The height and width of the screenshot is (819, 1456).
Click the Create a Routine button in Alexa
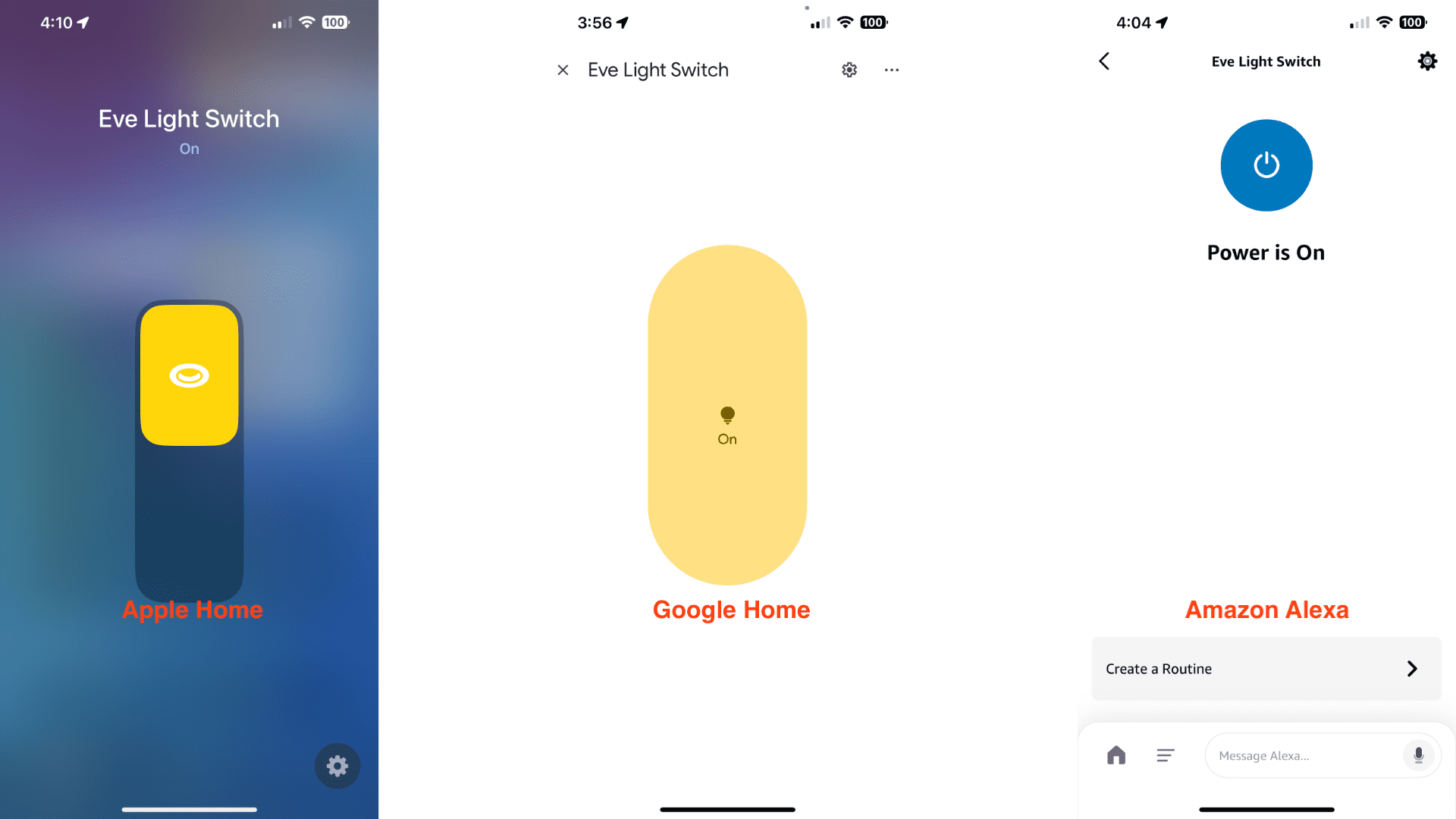pyautogui.click(x=1262, y=668)
